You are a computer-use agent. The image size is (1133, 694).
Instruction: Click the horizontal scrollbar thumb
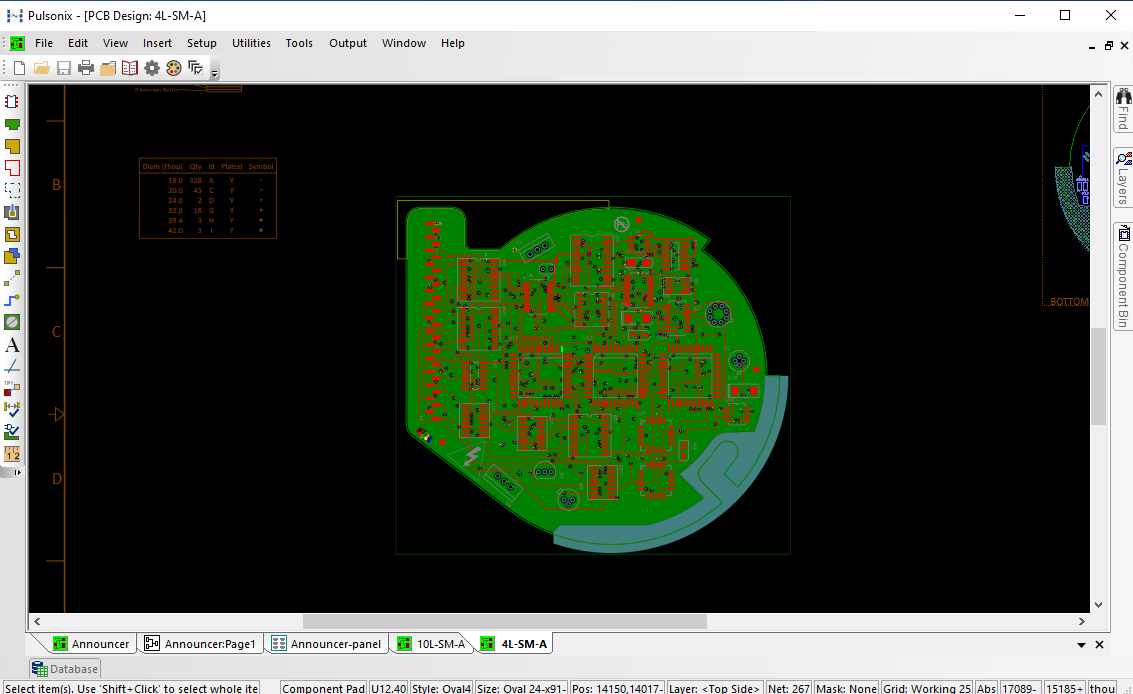tap(504, 622)
